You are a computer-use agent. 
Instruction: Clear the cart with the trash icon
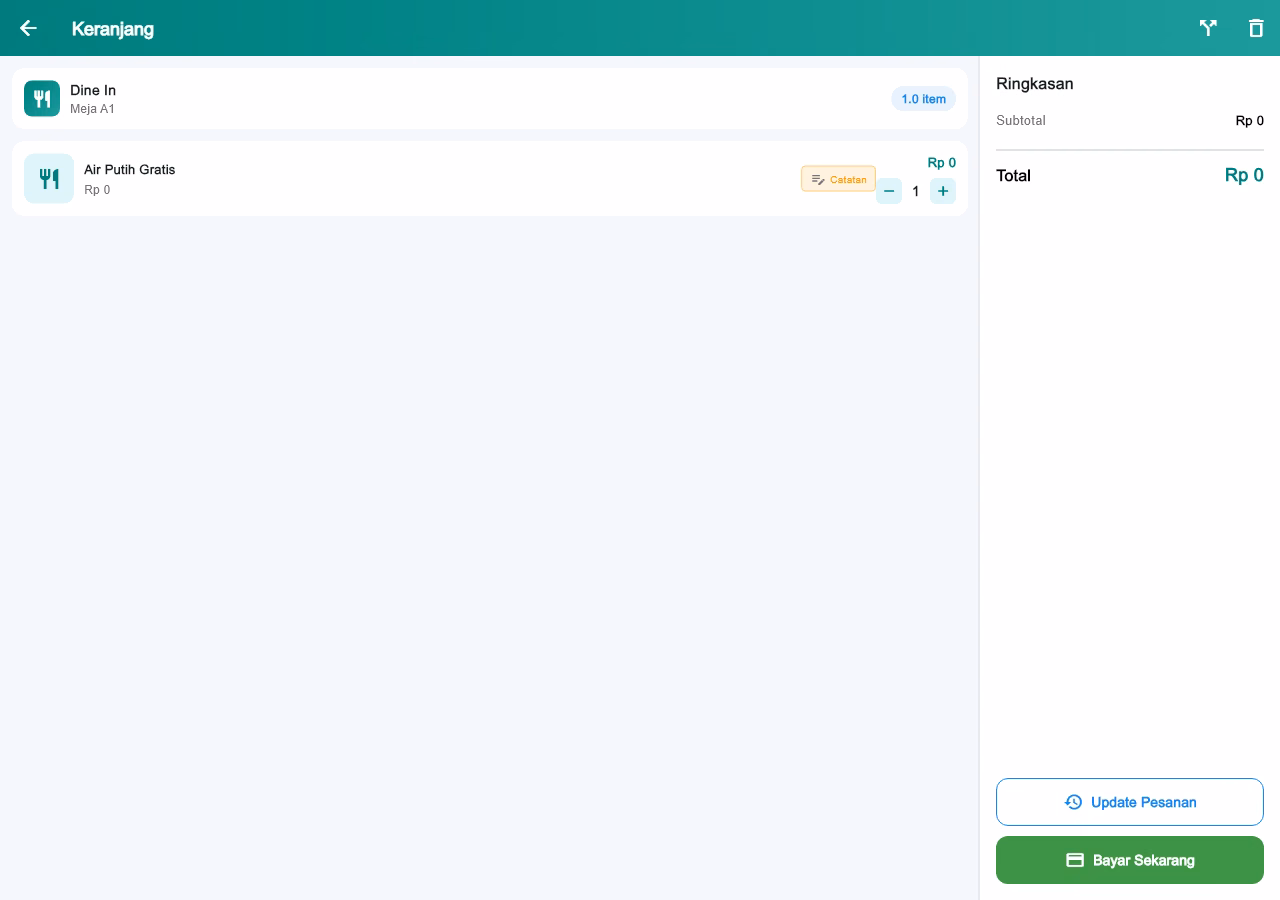[1256, 28]
